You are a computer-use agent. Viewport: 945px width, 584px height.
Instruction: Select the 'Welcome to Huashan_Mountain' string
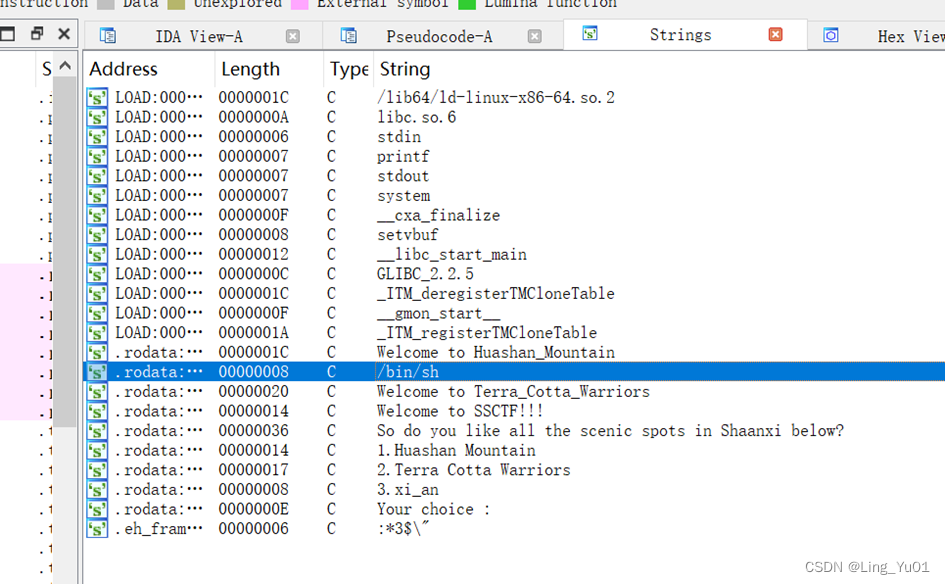tap(496, 353)
